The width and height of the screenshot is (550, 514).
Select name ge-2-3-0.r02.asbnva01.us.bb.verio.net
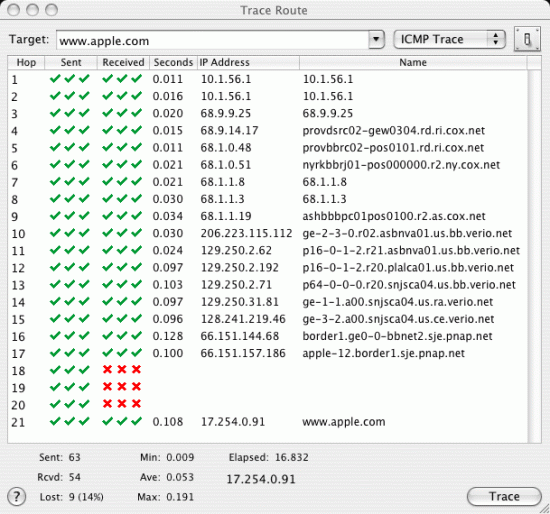pos(407,233)
